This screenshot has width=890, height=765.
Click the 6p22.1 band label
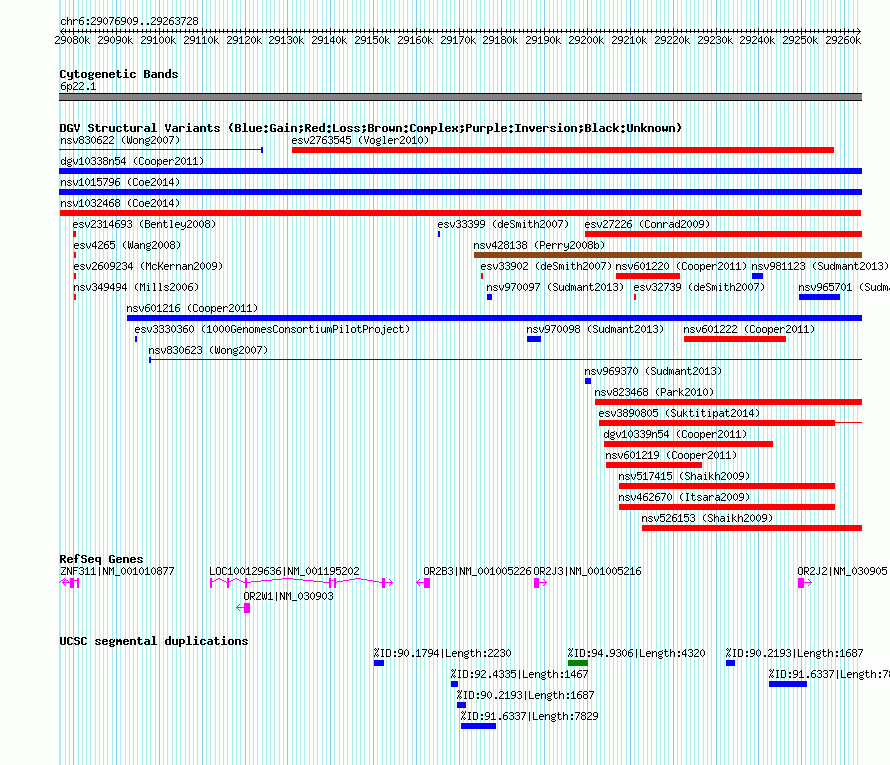click(x=78, y=86)
